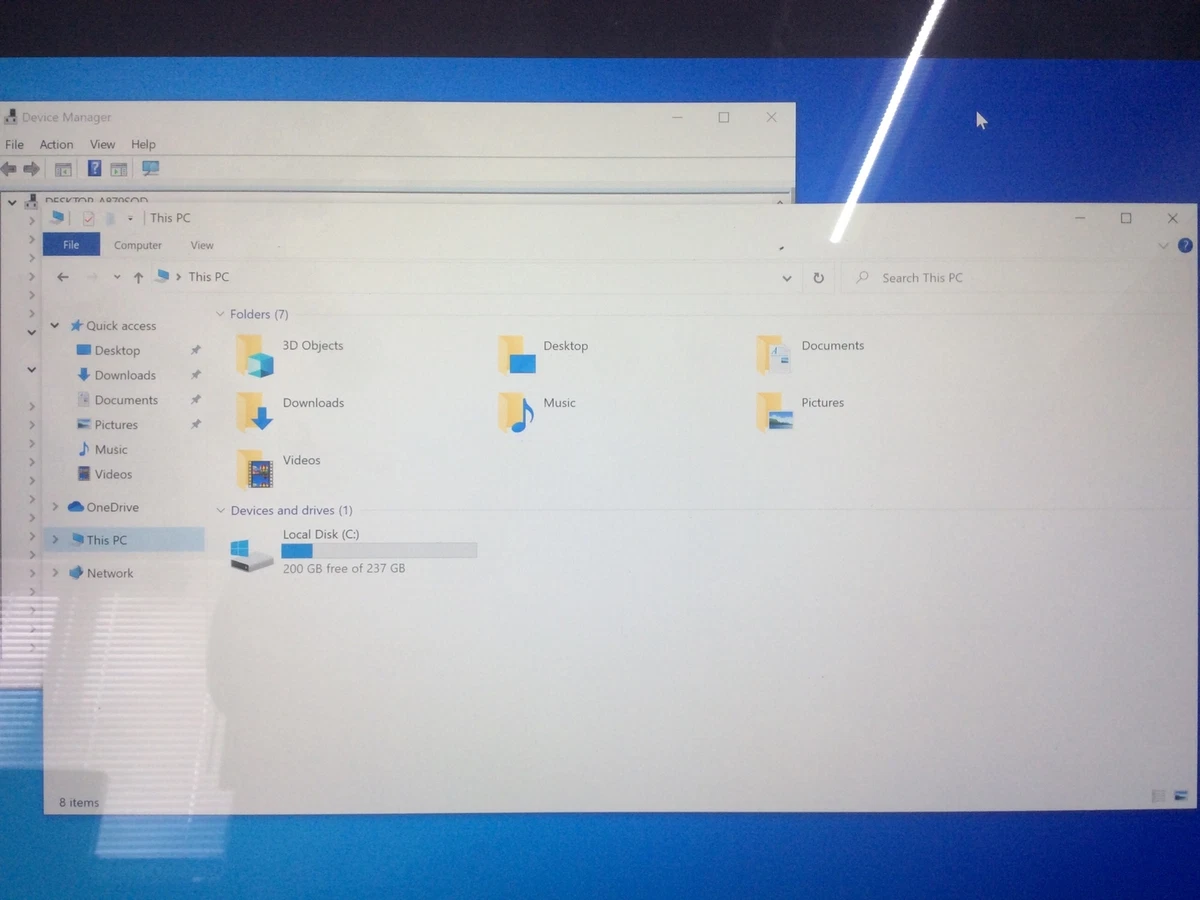Screen dimensions: 1200x900
Task: Open address bar history dropdown
Action: (x=787, y=279)
